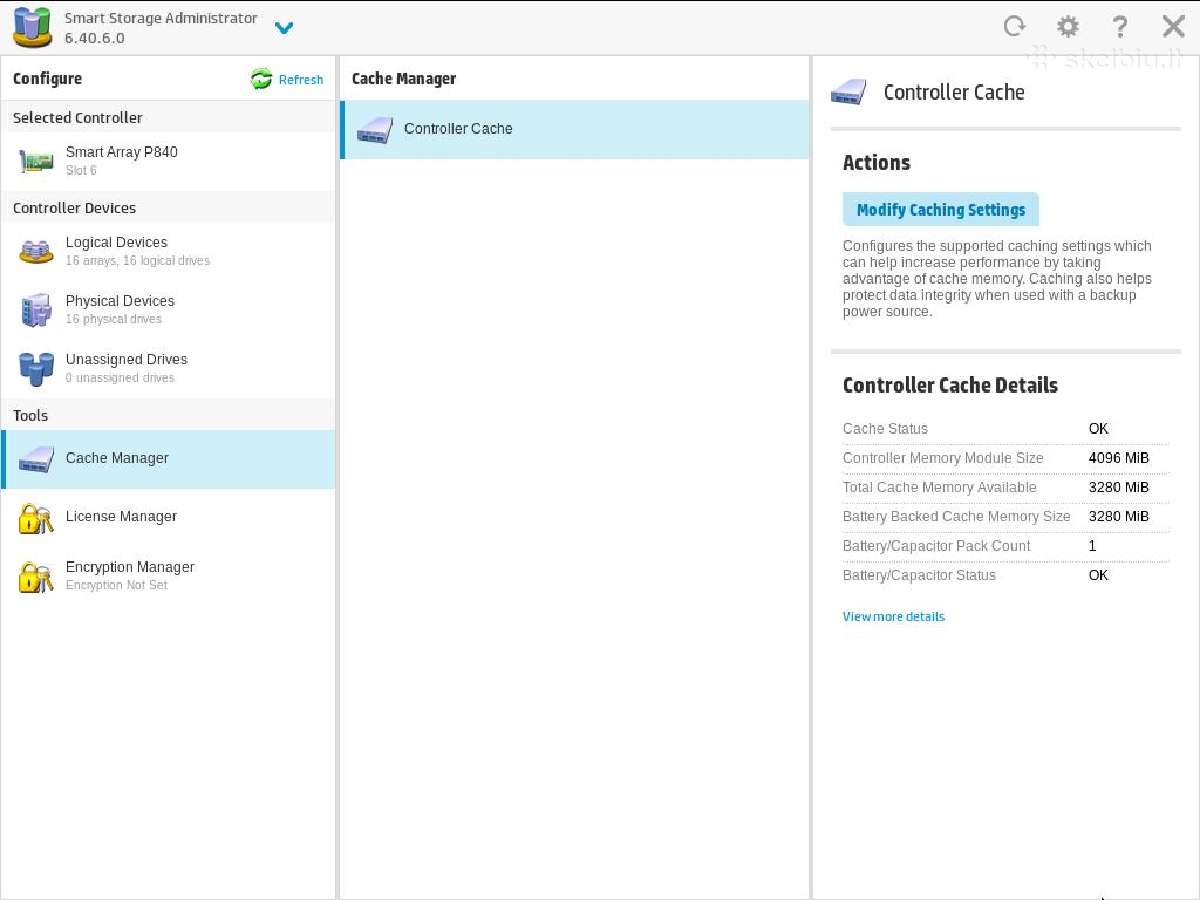Screen dimensions: 1200x900
Task: Open Logical Devices entry
Action: [168, 251]
